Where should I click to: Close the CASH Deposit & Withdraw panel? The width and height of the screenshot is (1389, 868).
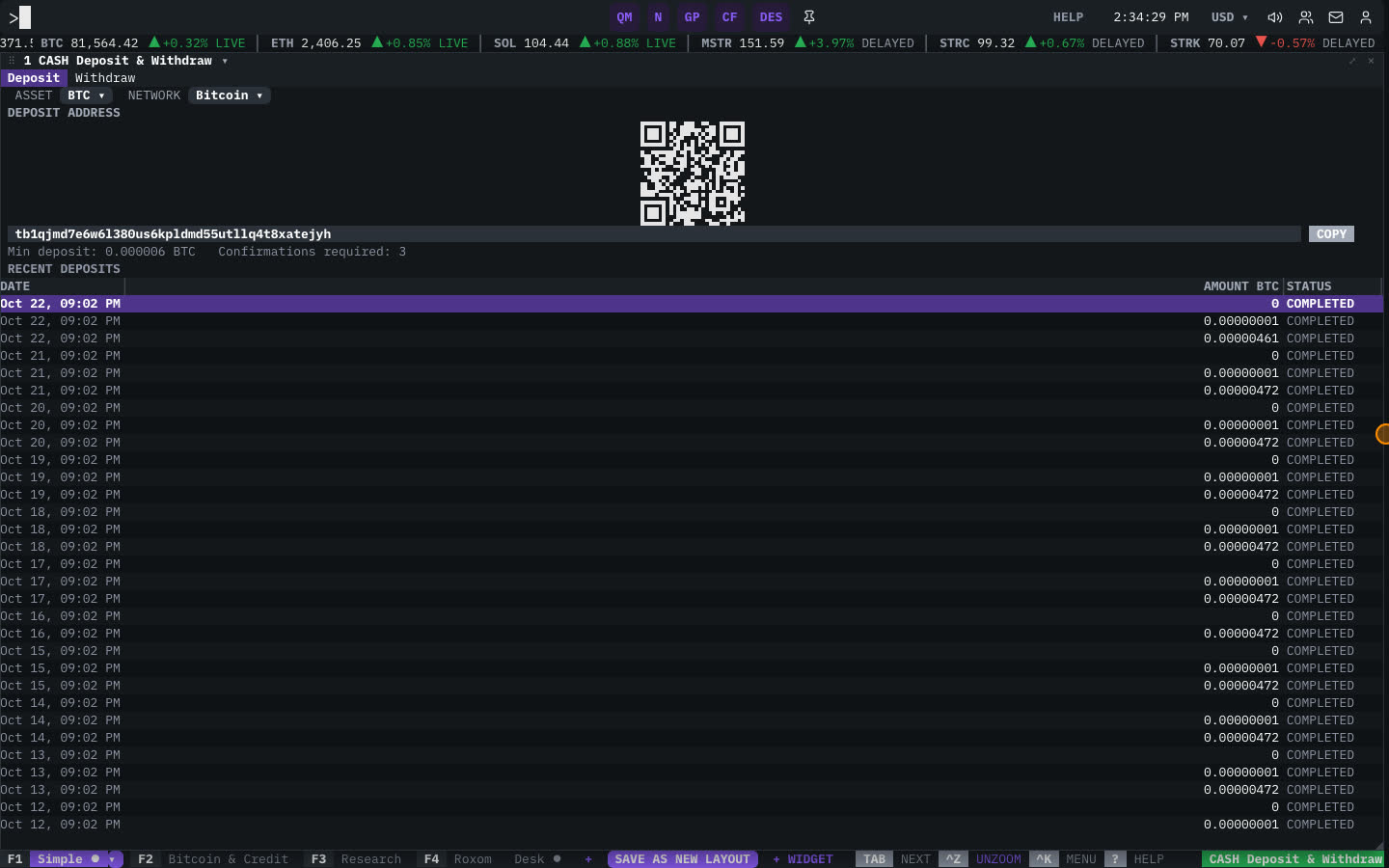1371,61
